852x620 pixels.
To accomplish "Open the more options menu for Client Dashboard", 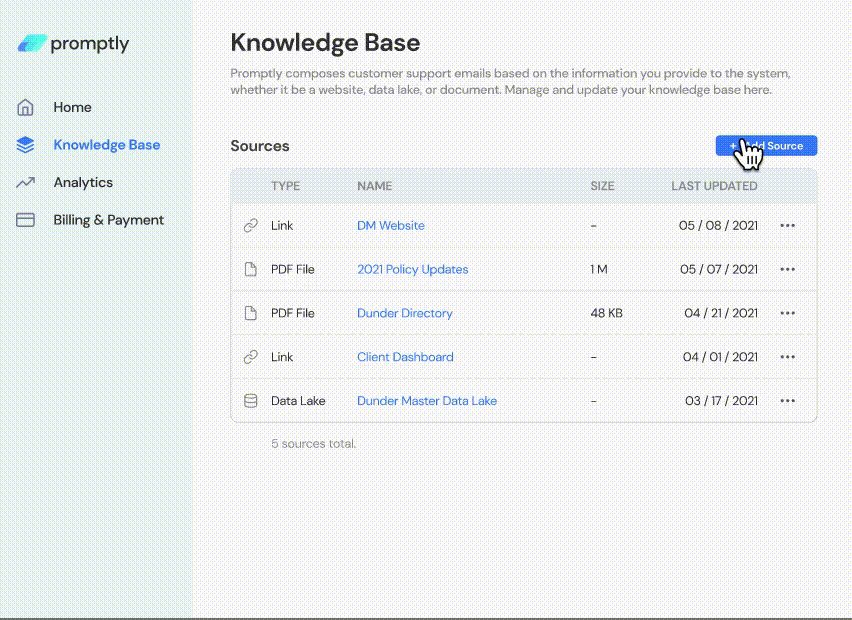I will (x=787, y=357).
